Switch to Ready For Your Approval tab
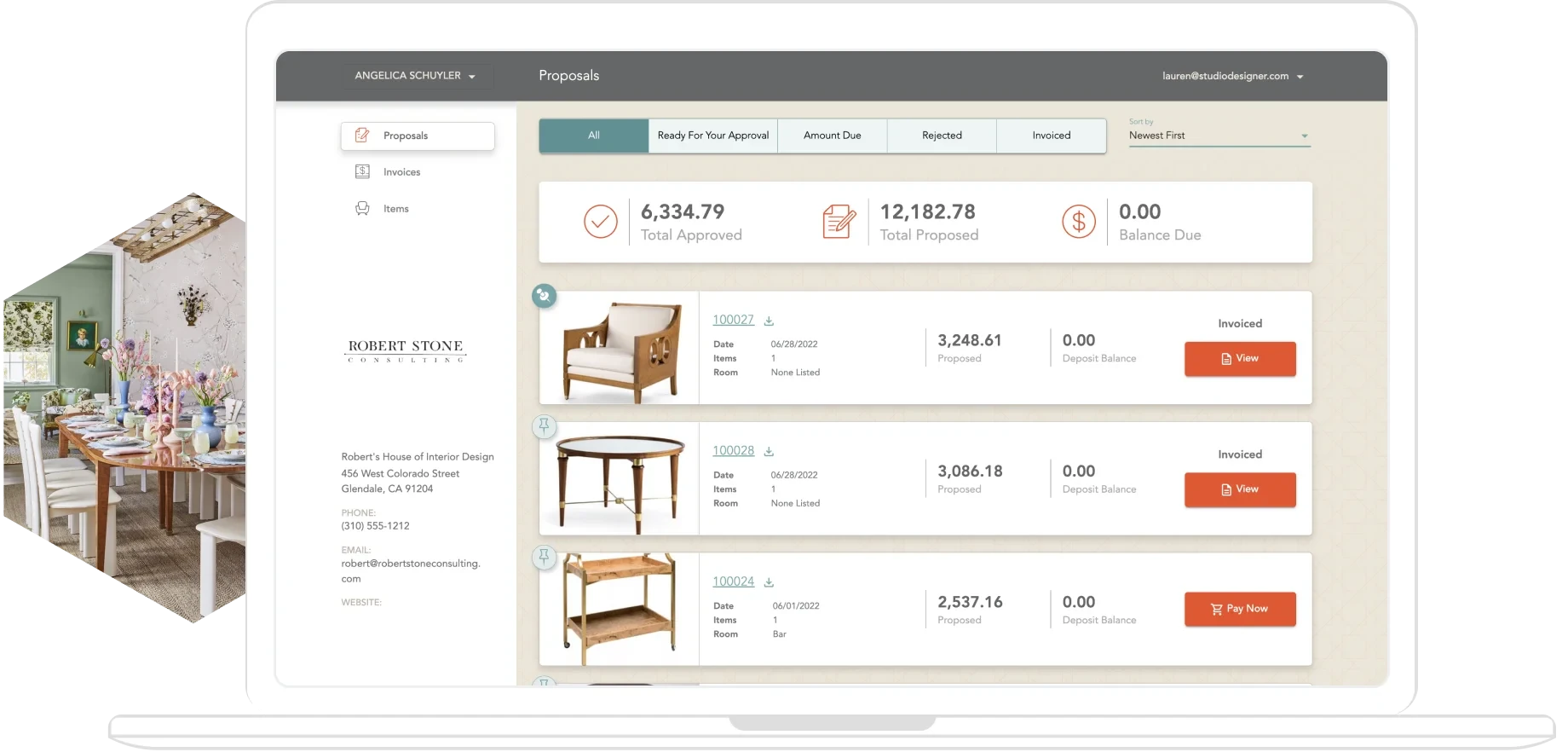Screen dimensions: 1568x752 [713, 136]
